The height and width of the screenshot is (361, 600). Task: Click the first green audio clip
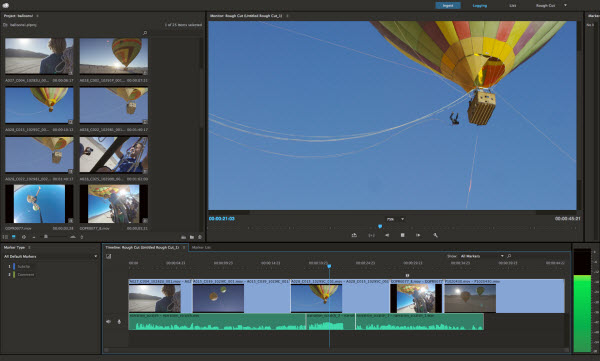pos(217,322)
